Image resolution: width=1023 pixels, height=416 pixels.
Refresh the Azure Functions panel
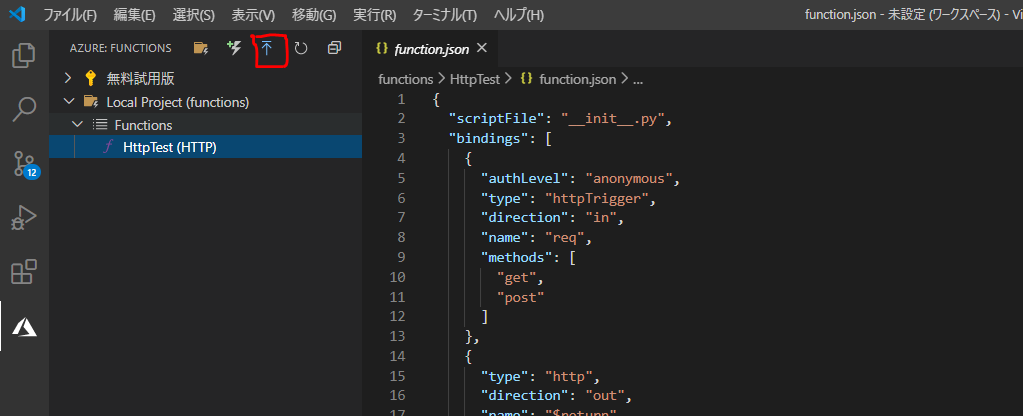point(301,48)
